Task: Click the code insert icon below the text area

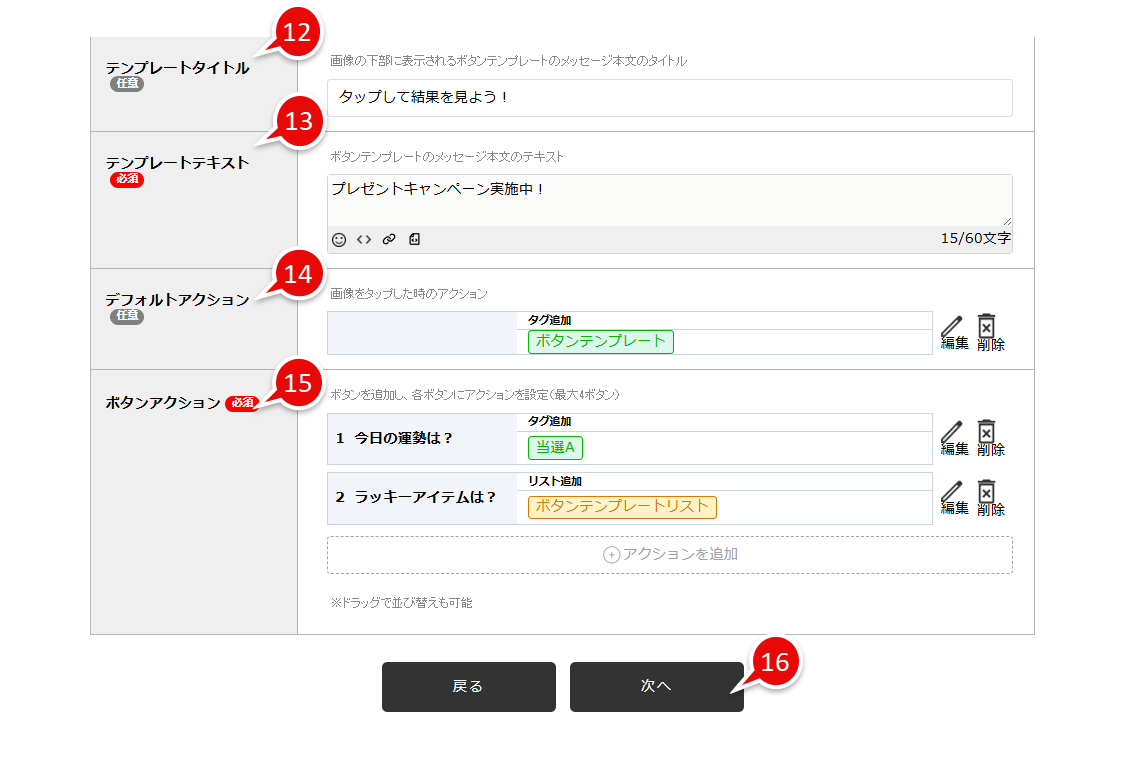Action: click(363, 239)
